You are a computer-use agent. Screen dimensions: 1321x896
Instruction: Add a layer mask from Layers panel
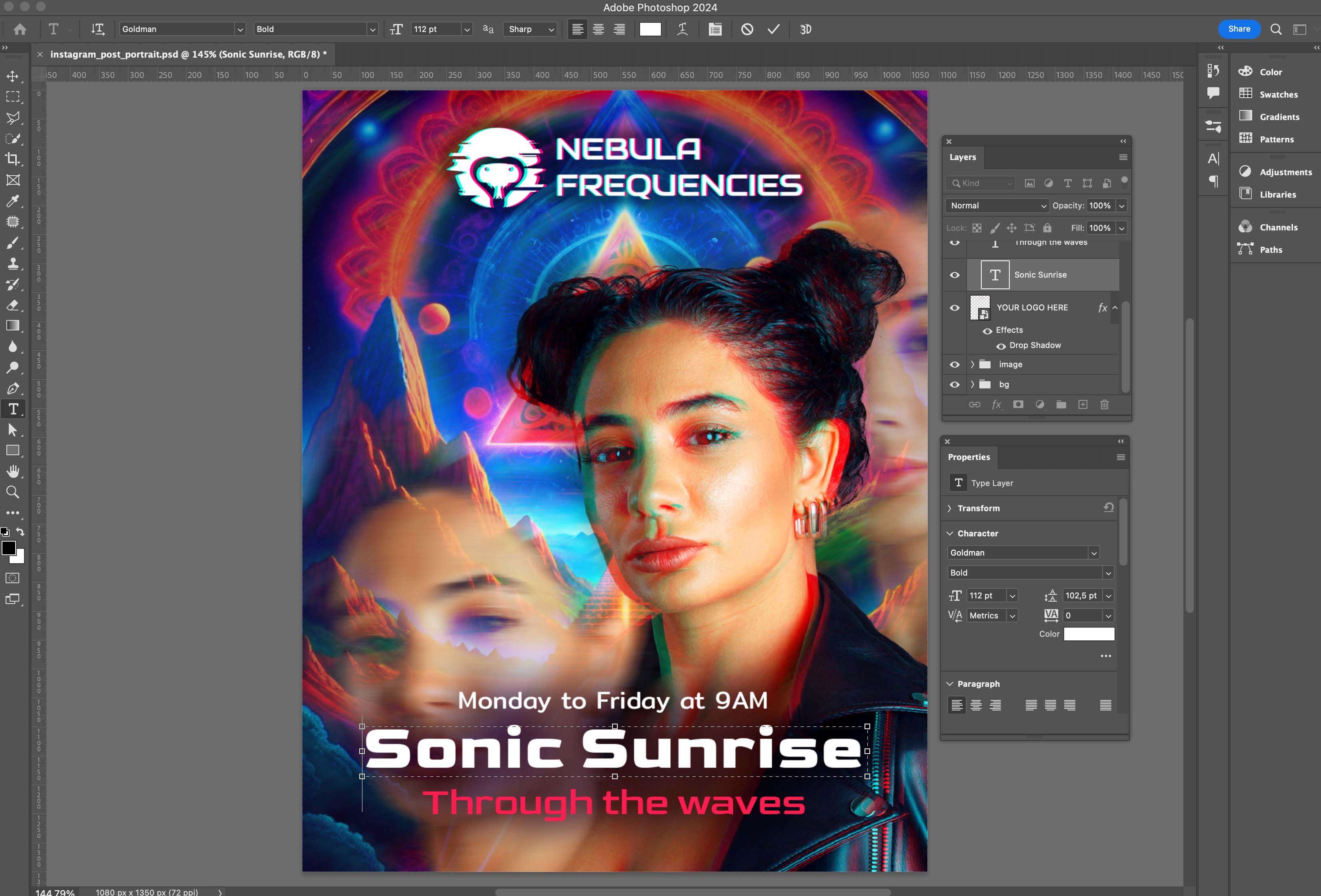[1018, 404]
